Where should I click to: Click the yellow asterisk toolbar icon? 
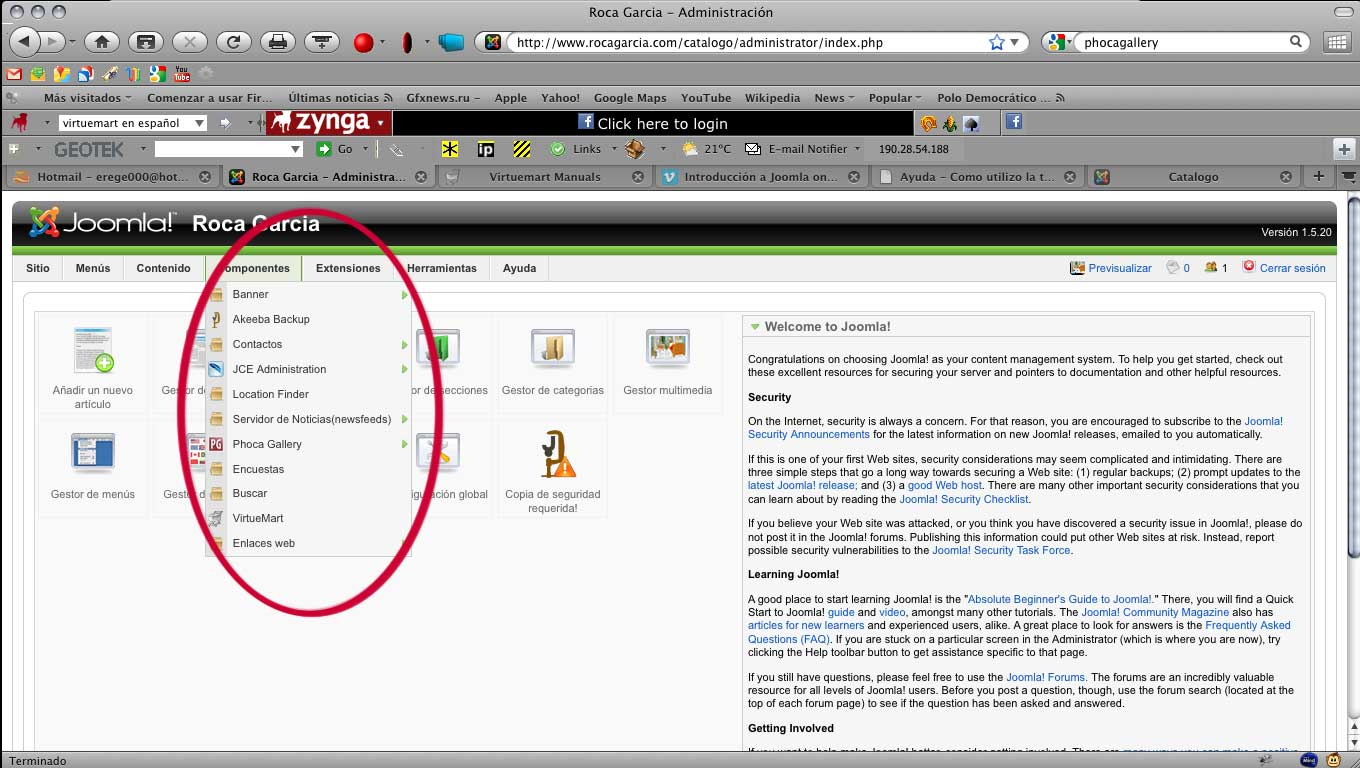[451, 149]
